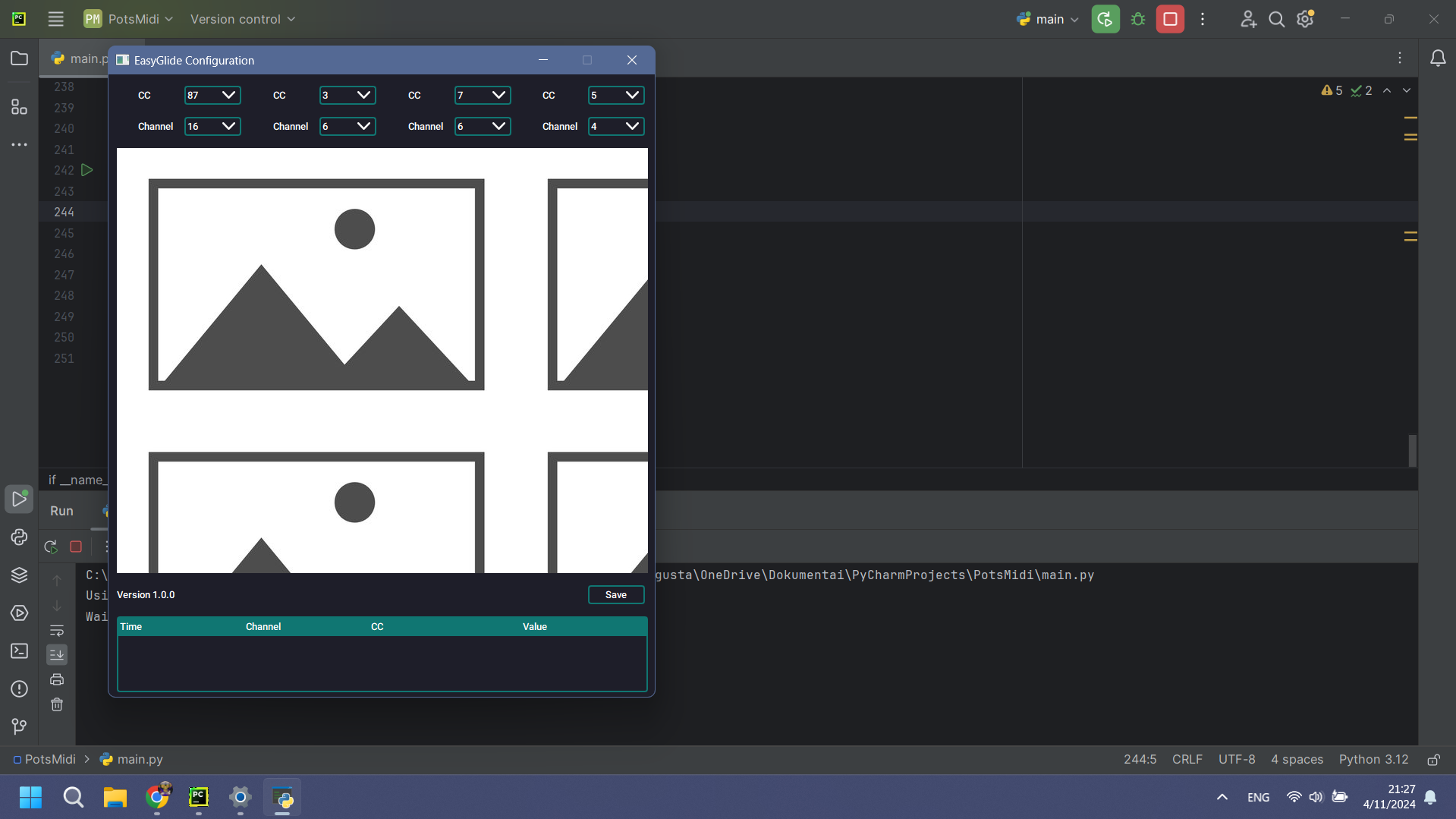Open the Problems tool window
Image resolution: width=1456 pixels, height=819 pixels.
[x=19, y=689]
